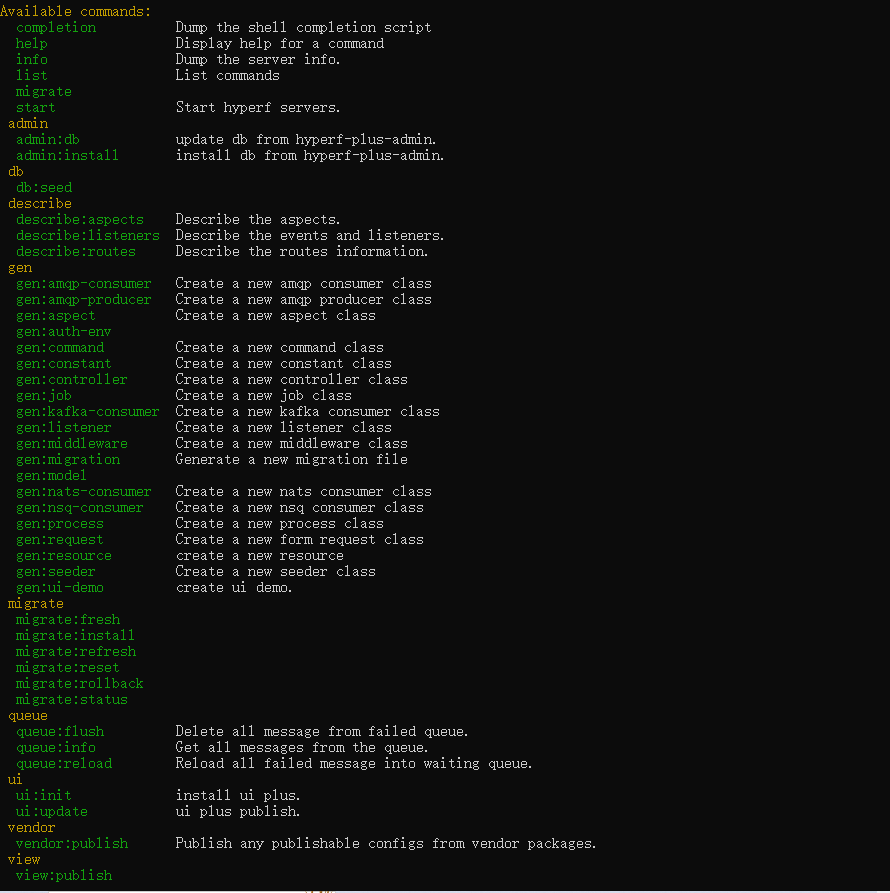Click the 'queue:flush' command

click(60, 731)
